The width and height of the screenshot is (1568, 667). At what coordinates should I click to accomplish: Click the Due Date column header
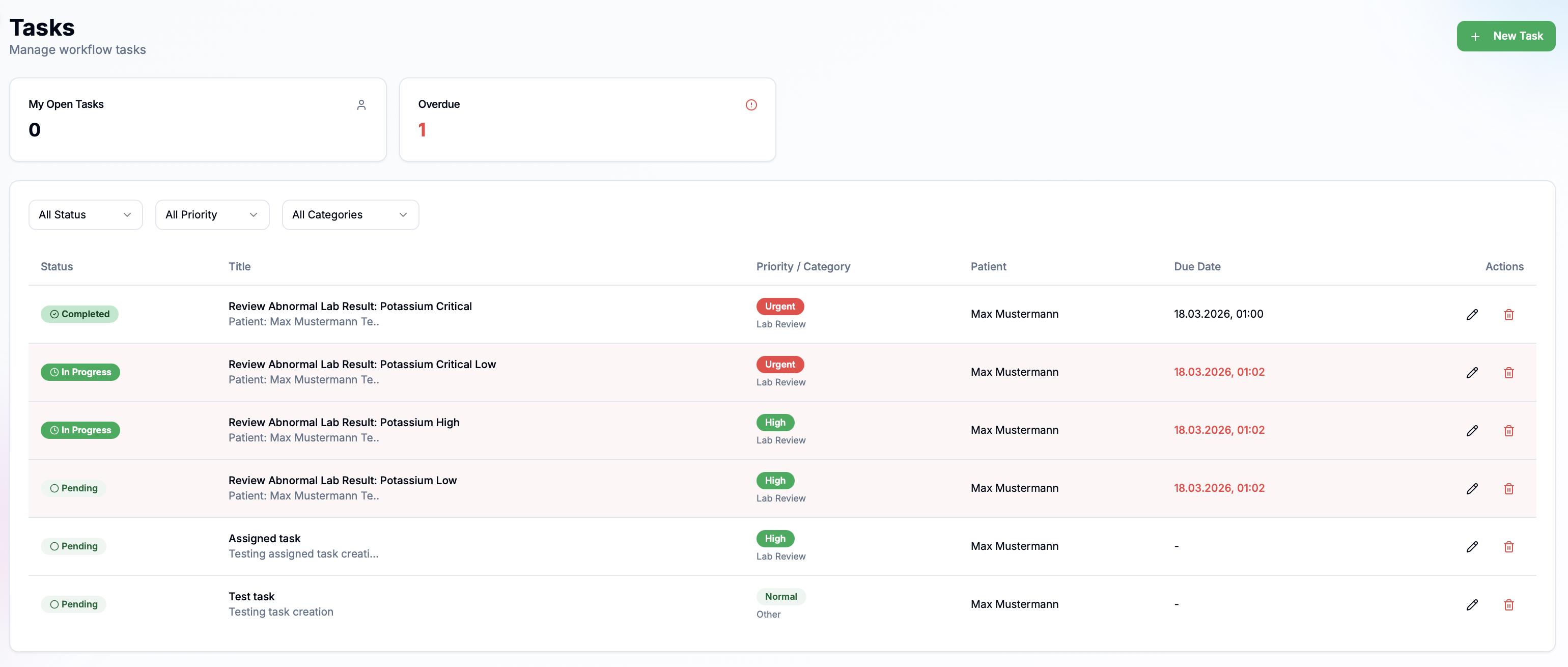coord(1197,267)
